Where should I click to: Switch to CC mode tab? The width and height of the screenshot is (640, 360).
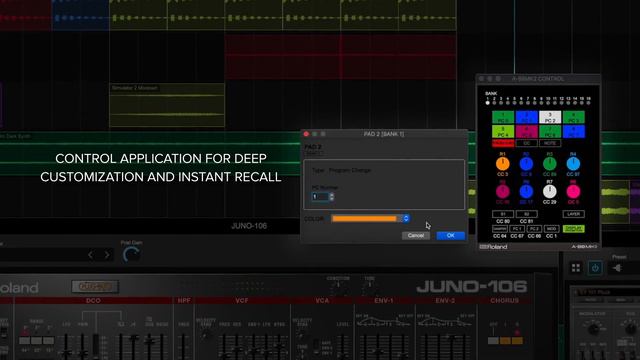pyautogui.click(x=527, y=143)
